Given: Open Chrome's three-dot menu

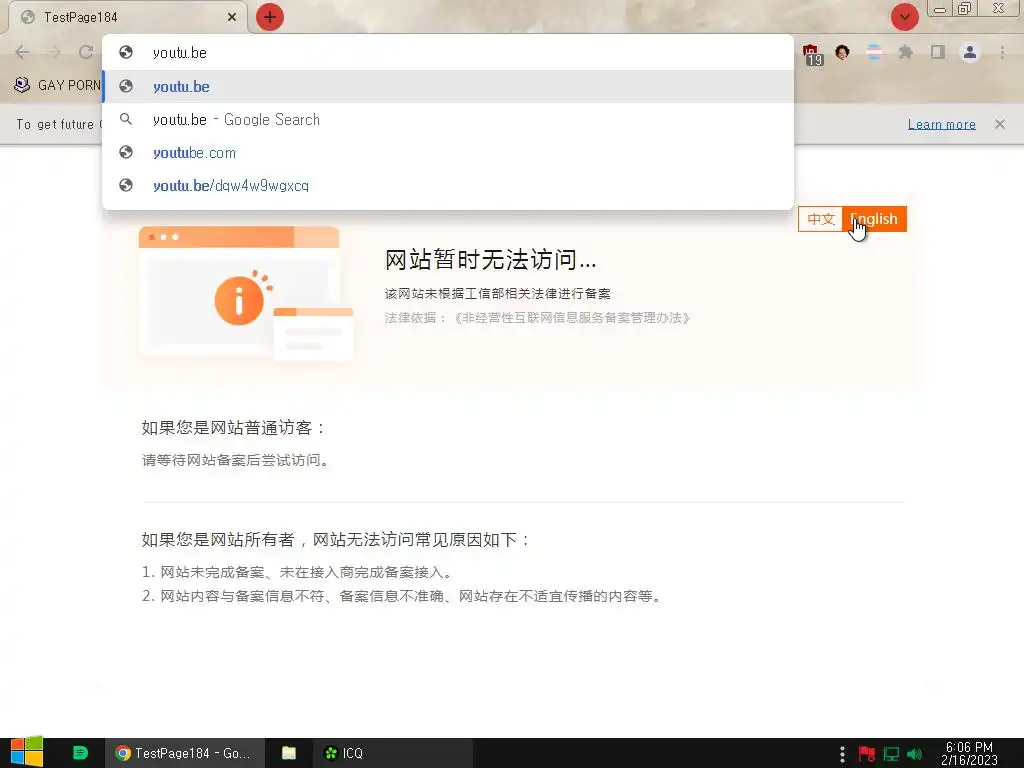Looking at the screenshot, I should [x=1002, y=52].
